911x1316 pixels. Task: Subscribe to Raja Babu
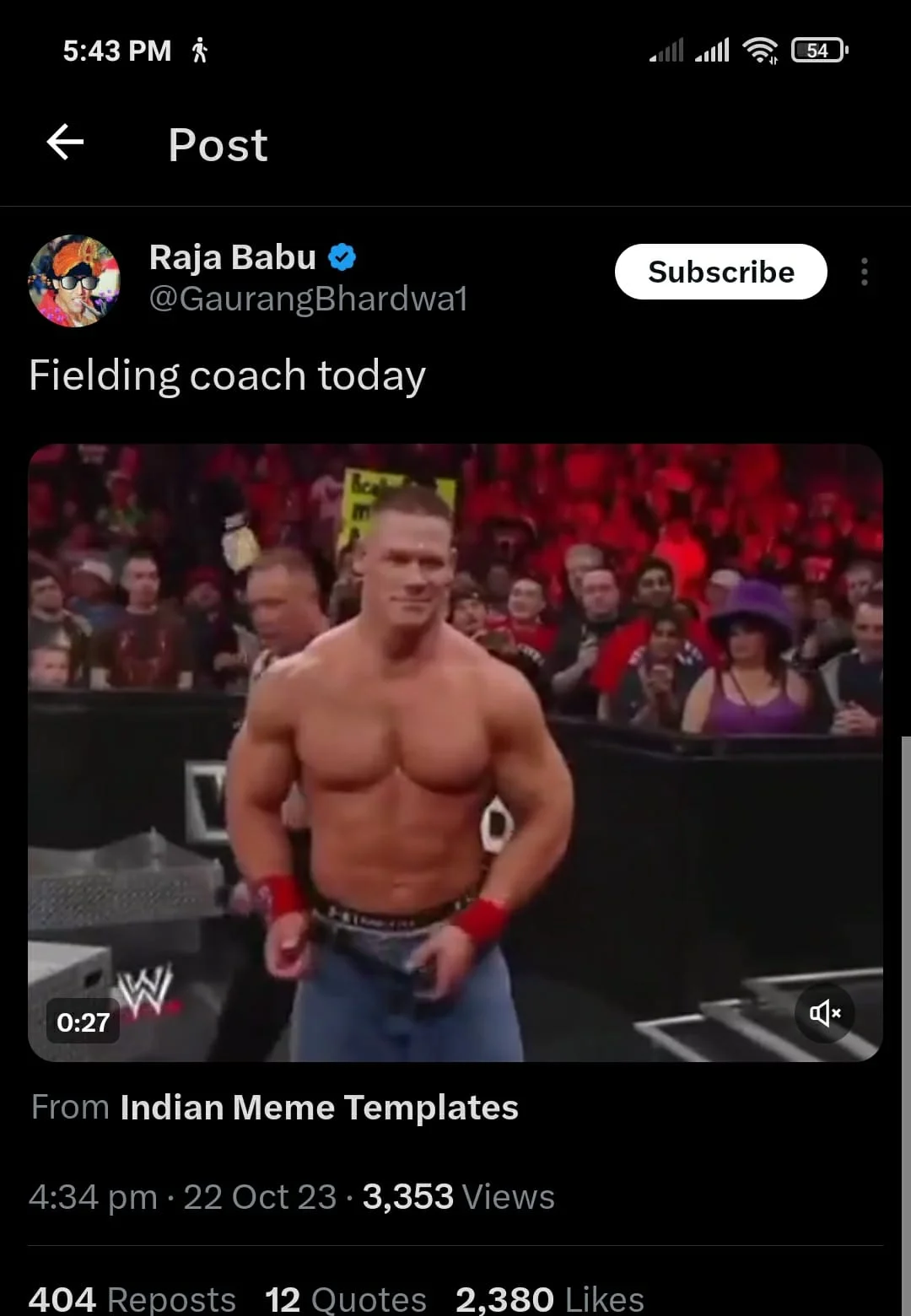click(x=721, y=272)
